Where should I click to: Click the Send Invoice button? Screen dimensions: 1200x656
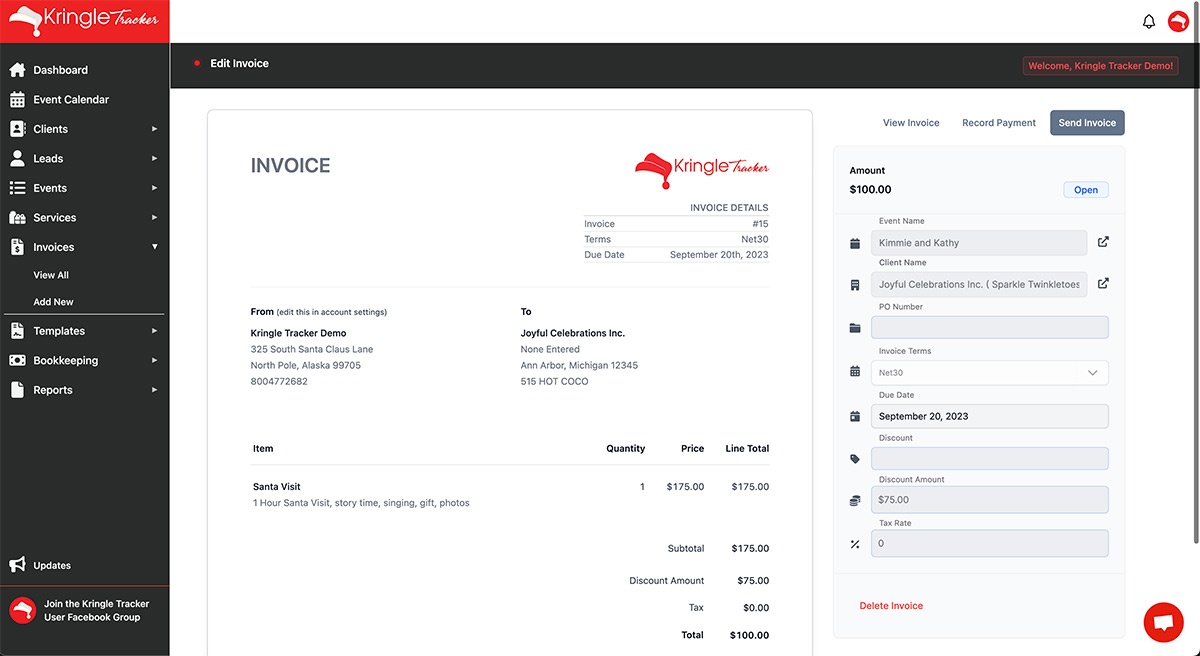(x=1087, y=123)
